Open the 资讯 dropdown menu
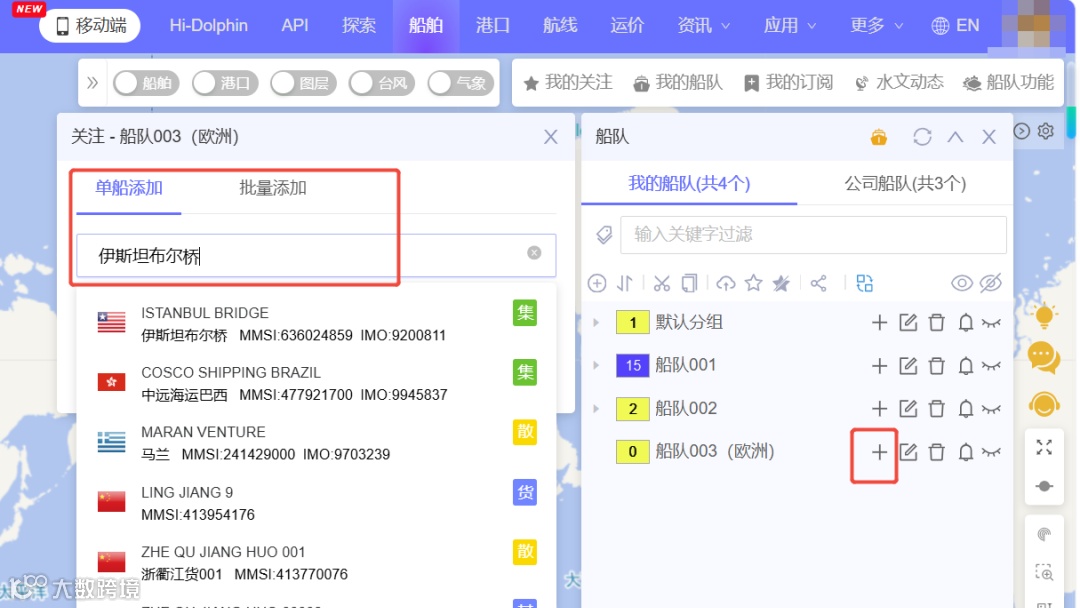Image resolution: width=1080 pixels, height=608 pixels. [x=703, y=25]
